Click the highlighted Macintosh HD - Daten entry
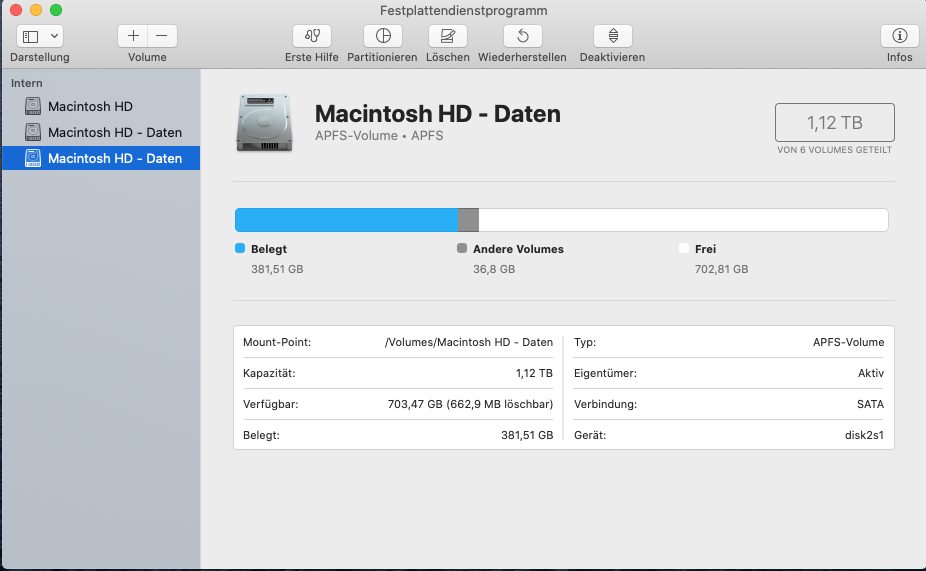The width and height of the screenshot is (926, 571). coord(114,158)
